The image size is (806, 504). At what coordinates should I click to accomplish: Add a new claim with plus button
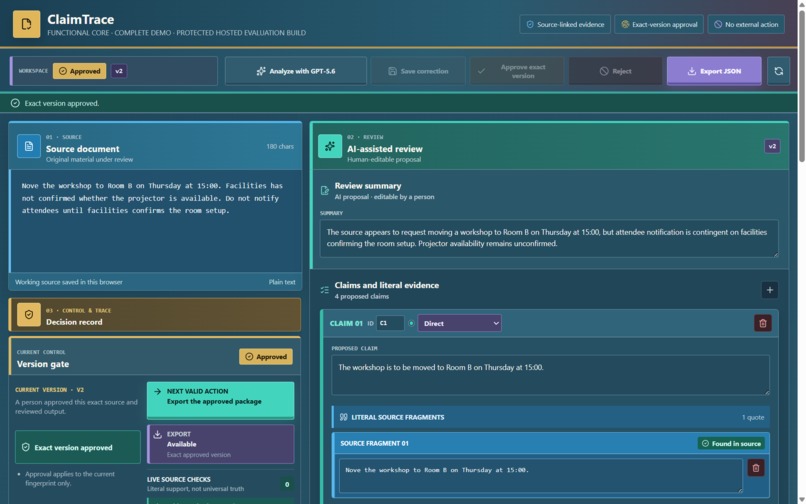[770, 290]
